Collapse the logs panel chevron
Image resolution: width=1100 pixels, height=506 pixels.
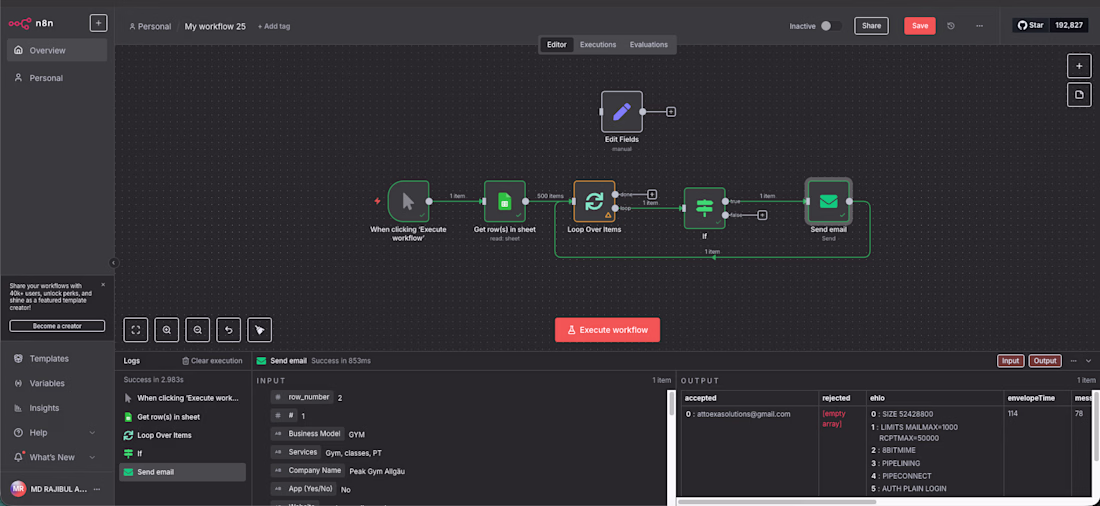coord(1088,361)
